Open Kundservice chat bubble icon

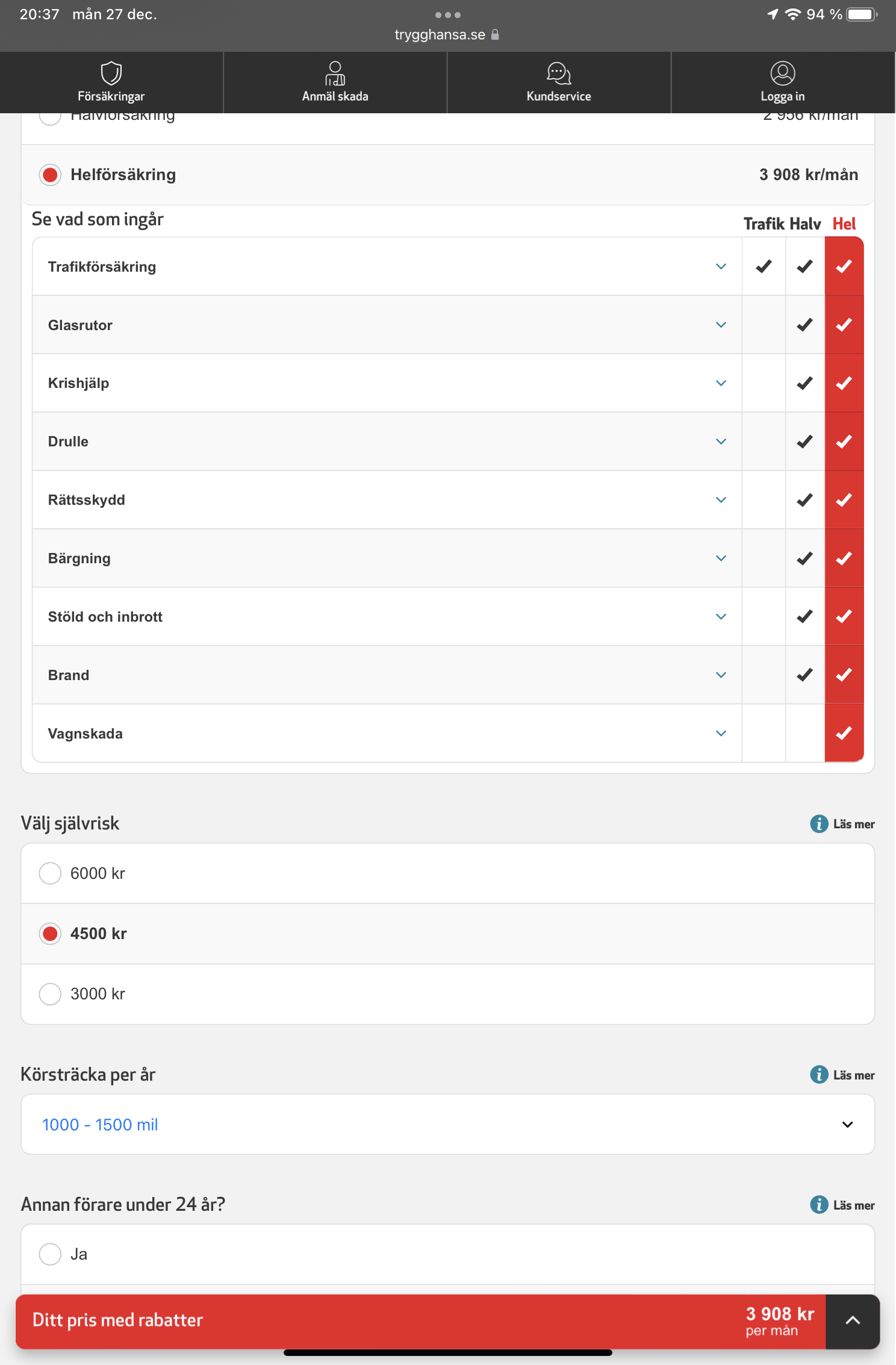(x=559, y=73)
